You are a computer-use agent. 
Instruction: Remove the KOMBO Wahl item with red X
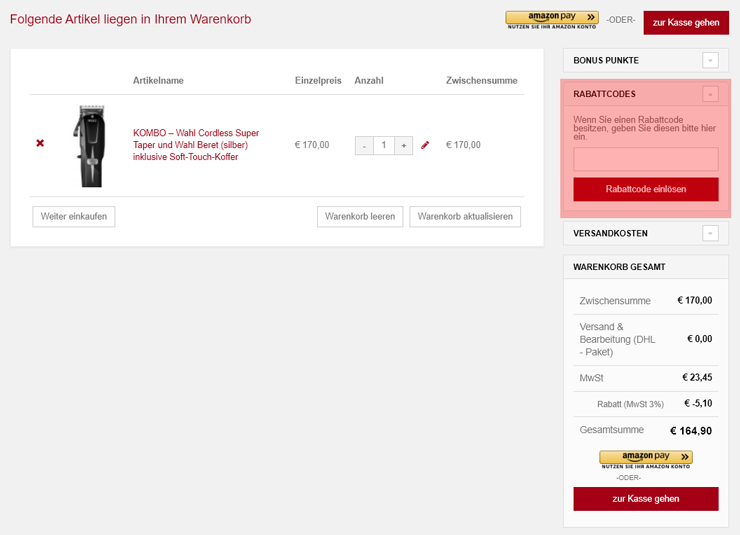[40, 143]
